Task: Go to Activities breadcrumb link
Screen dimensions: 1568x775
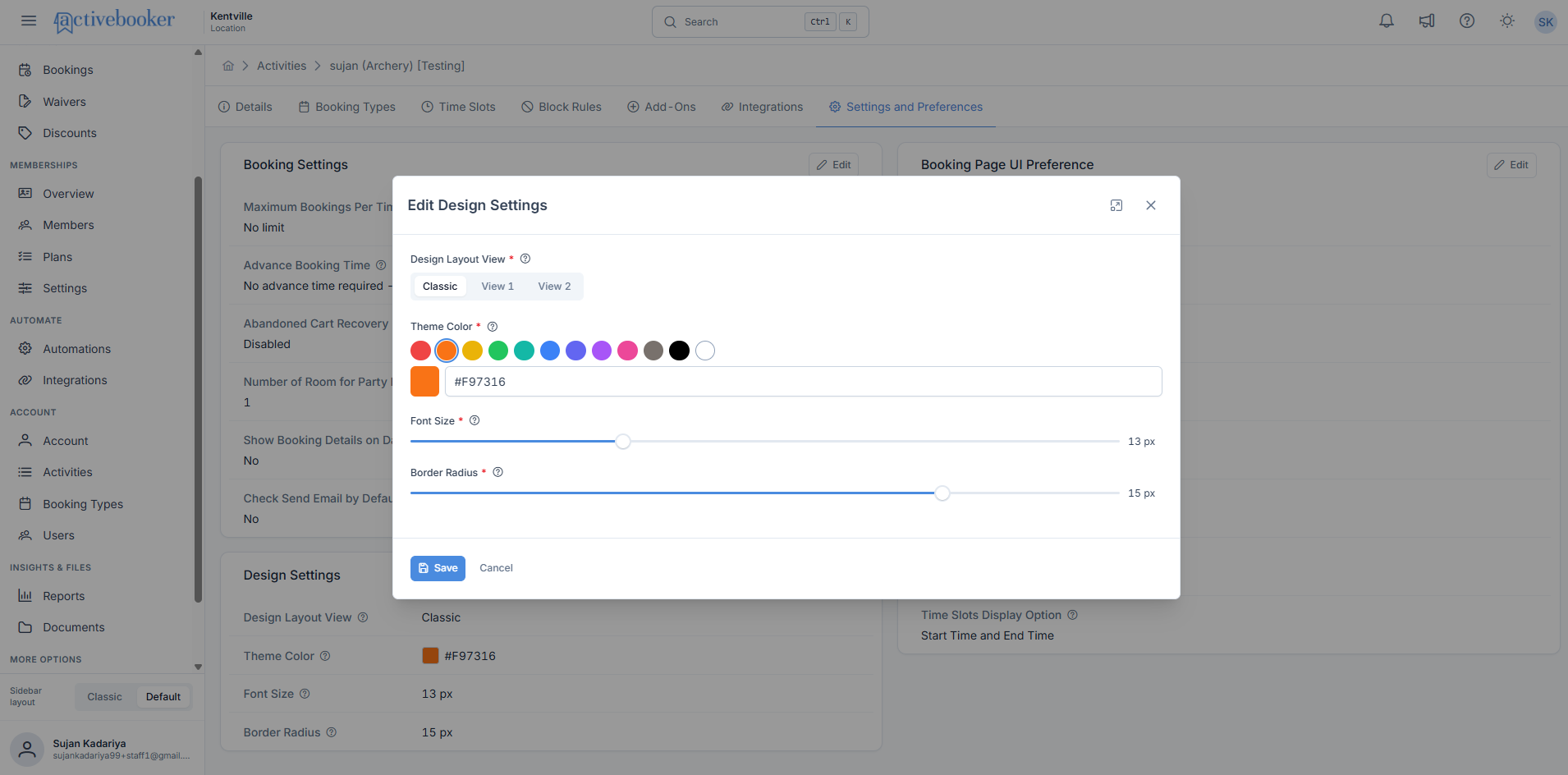Action: (282, 66)
